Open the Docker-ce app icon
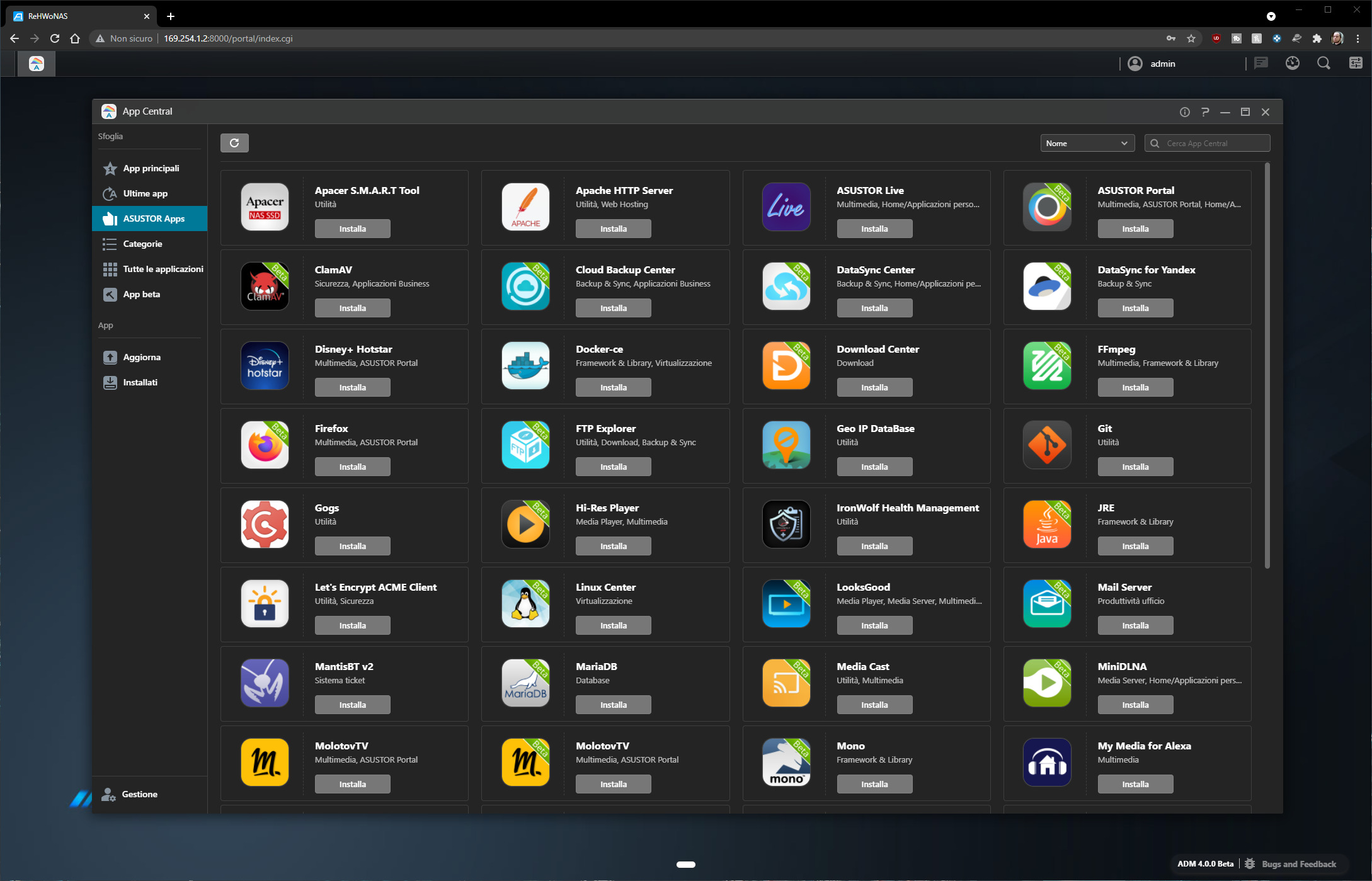This screenshot has height=881, width=1372. coord(525,366)
